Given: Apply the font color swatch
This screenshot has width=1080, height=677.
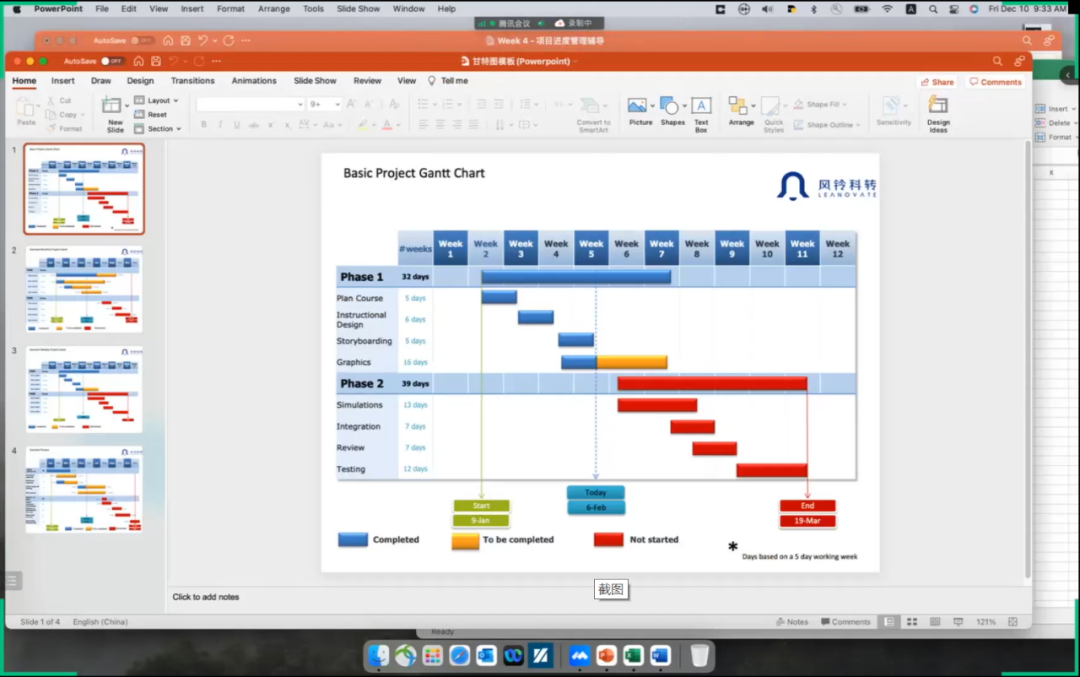Looking at the screenshot, I should click(x=387, y=125).
